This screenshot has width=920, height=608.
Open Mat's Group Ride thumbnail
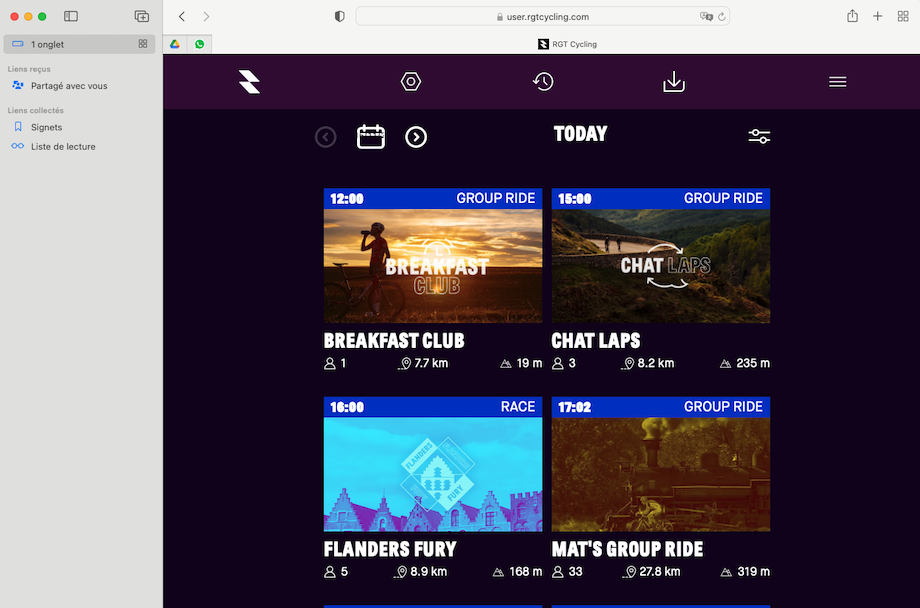pyautogui.click(x=661, y=474)
